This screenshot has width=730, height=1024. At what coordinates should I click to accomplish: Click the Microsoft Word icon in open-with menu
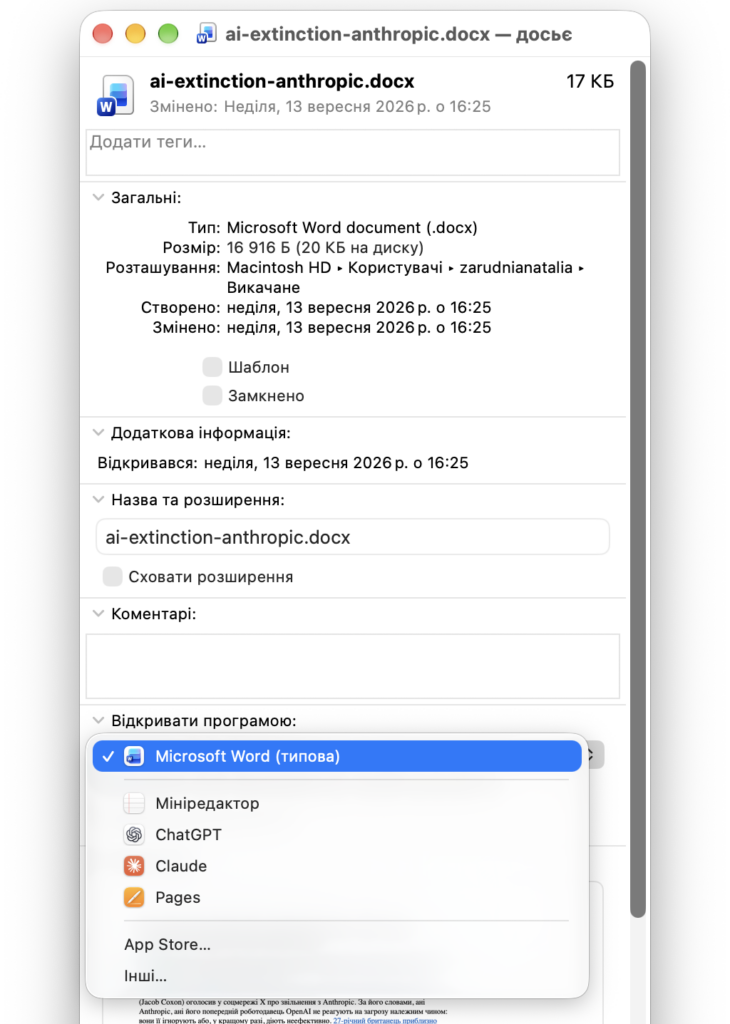click(x=134, y=756)
